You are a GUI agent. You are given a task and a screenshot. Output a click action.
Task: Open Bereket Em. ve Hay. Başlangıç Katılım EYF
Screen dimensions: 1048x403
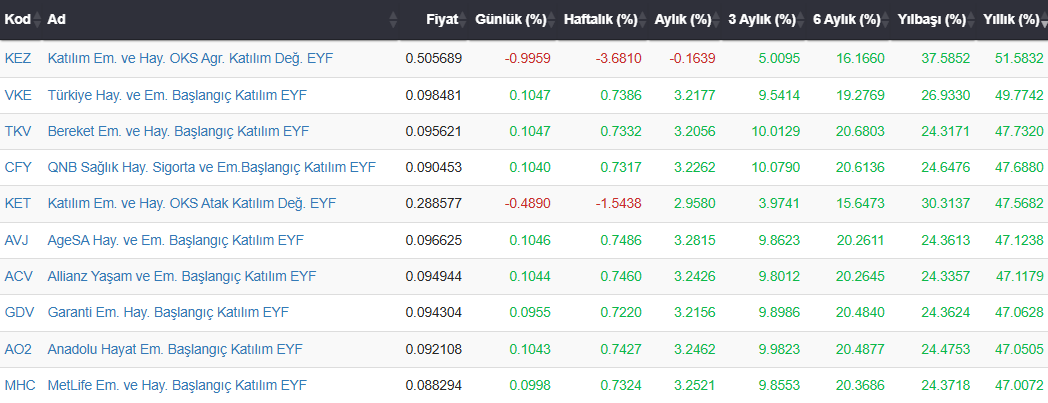pos(178,131)
